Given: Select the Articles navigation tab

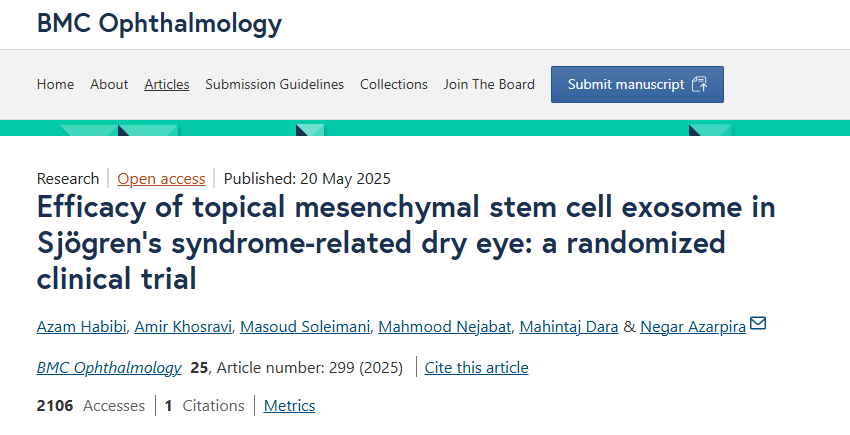Looking at the screenshot, I should coord(167,84).
